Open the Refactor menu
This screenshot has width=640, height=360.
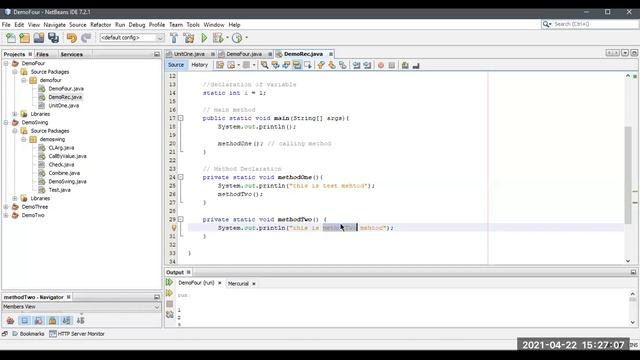coord(100,25)
